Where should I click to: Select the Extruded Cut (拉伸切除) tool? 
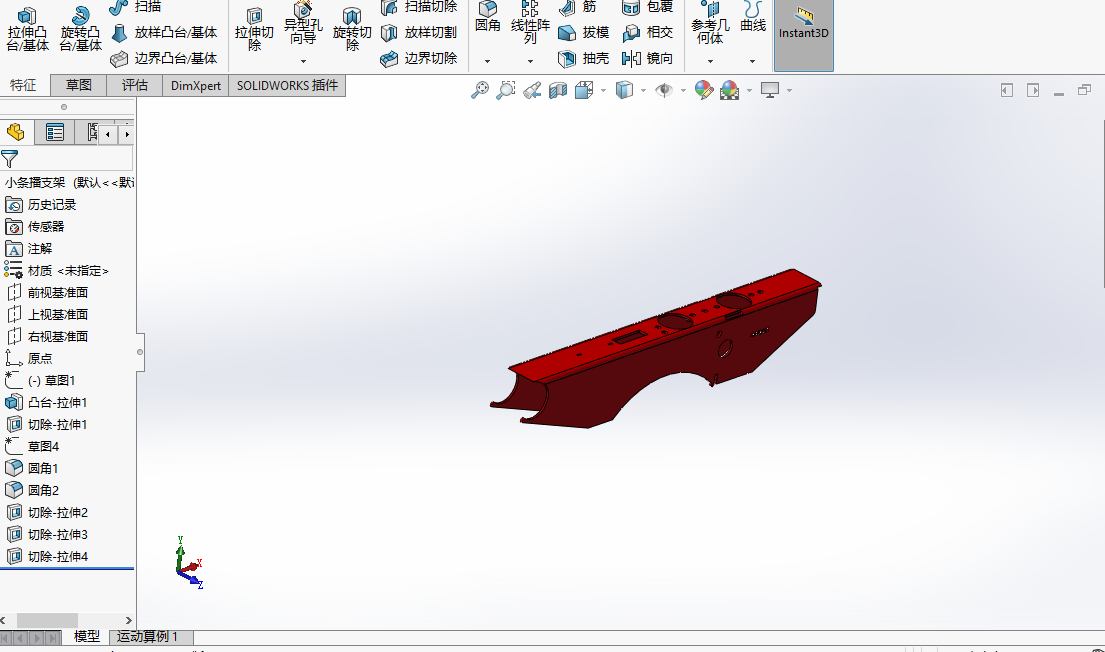click(254, 30)
